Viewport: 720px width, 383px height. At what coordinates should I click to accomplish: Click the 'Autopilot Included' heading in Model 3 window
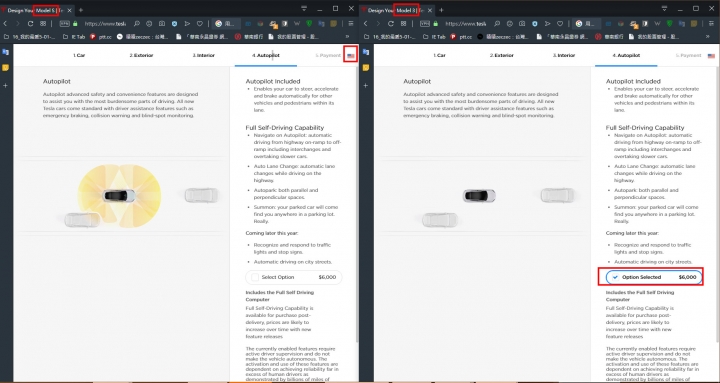633,81
